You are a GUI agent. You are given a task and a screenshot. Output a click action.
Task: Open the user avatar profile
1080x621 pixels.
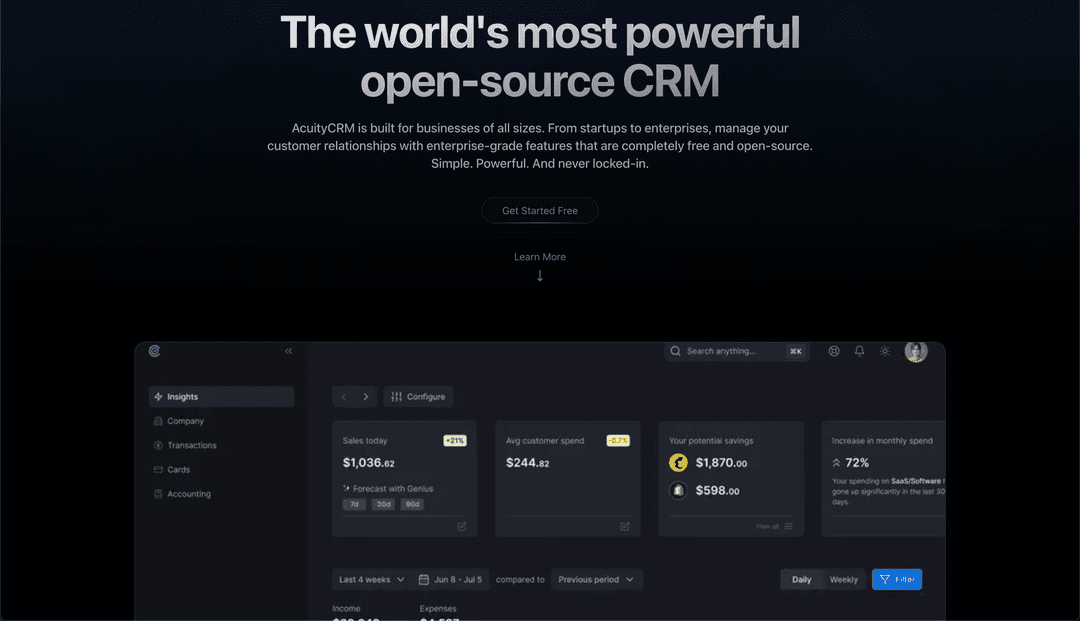[x=916, y=351]
